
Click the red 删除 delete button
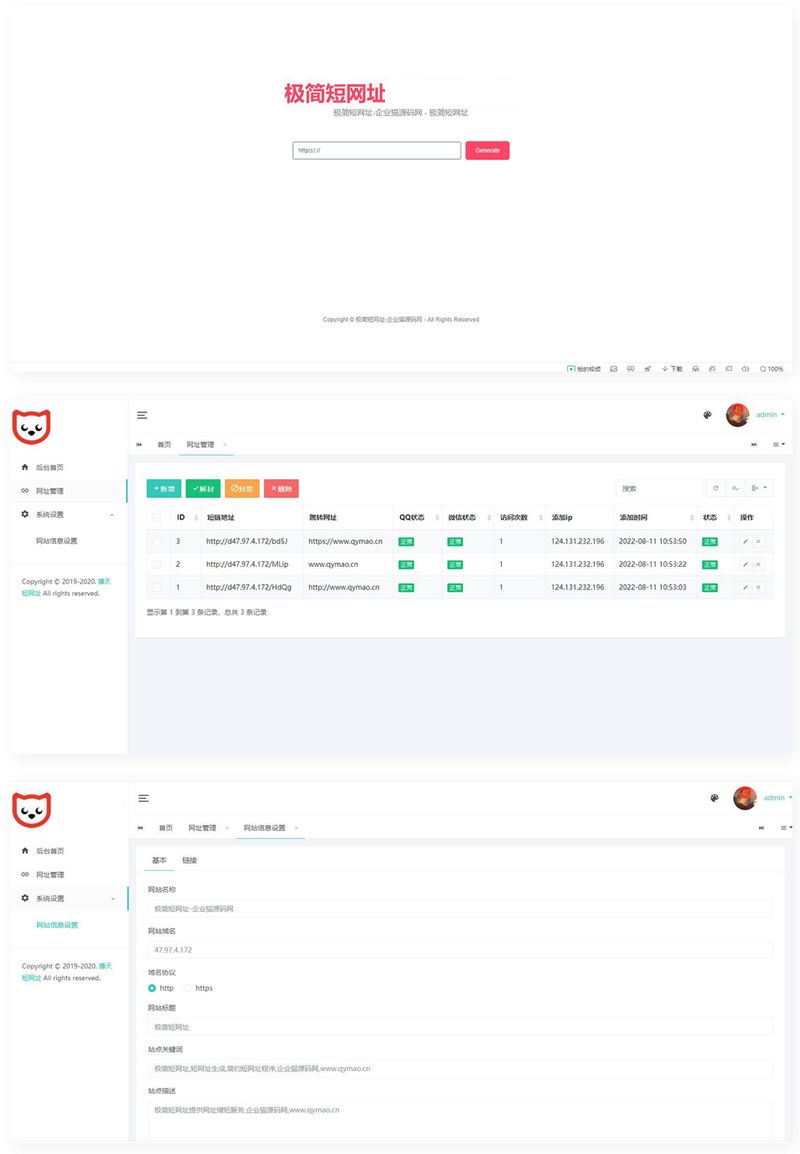point(281,489)
